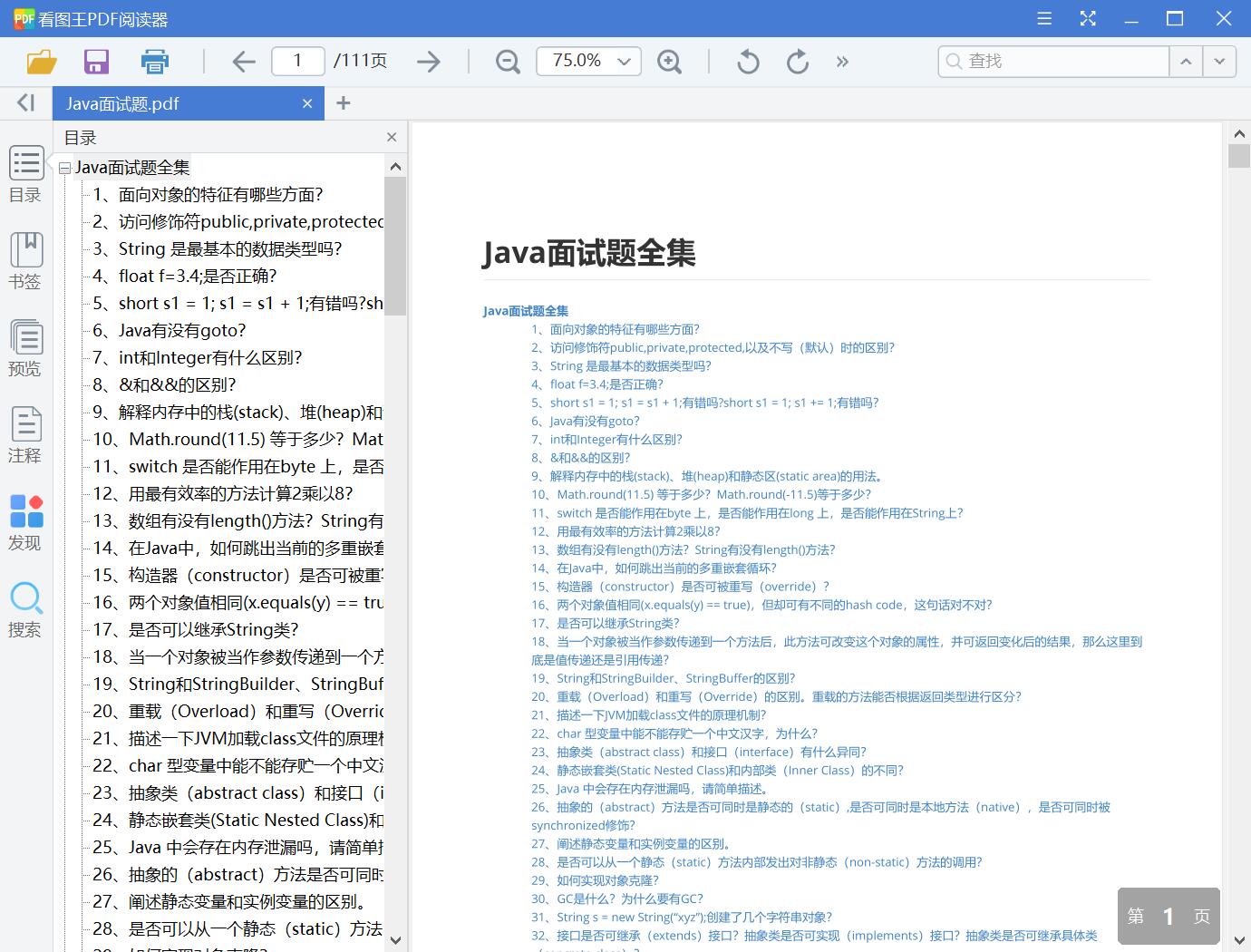The height and width of the screenshot is (952, 1251).
Task: Find previous match with up chevron
Action: click(1185, 62)
